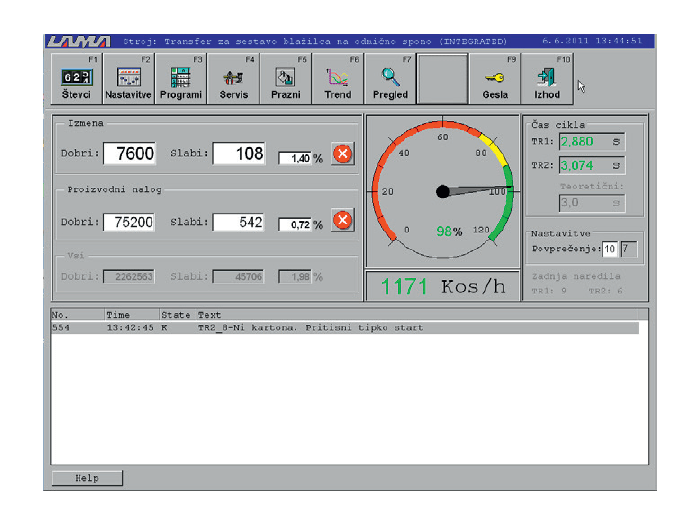
Task: Click the Povprečenje field showing 7
Action: pos(629,249)
